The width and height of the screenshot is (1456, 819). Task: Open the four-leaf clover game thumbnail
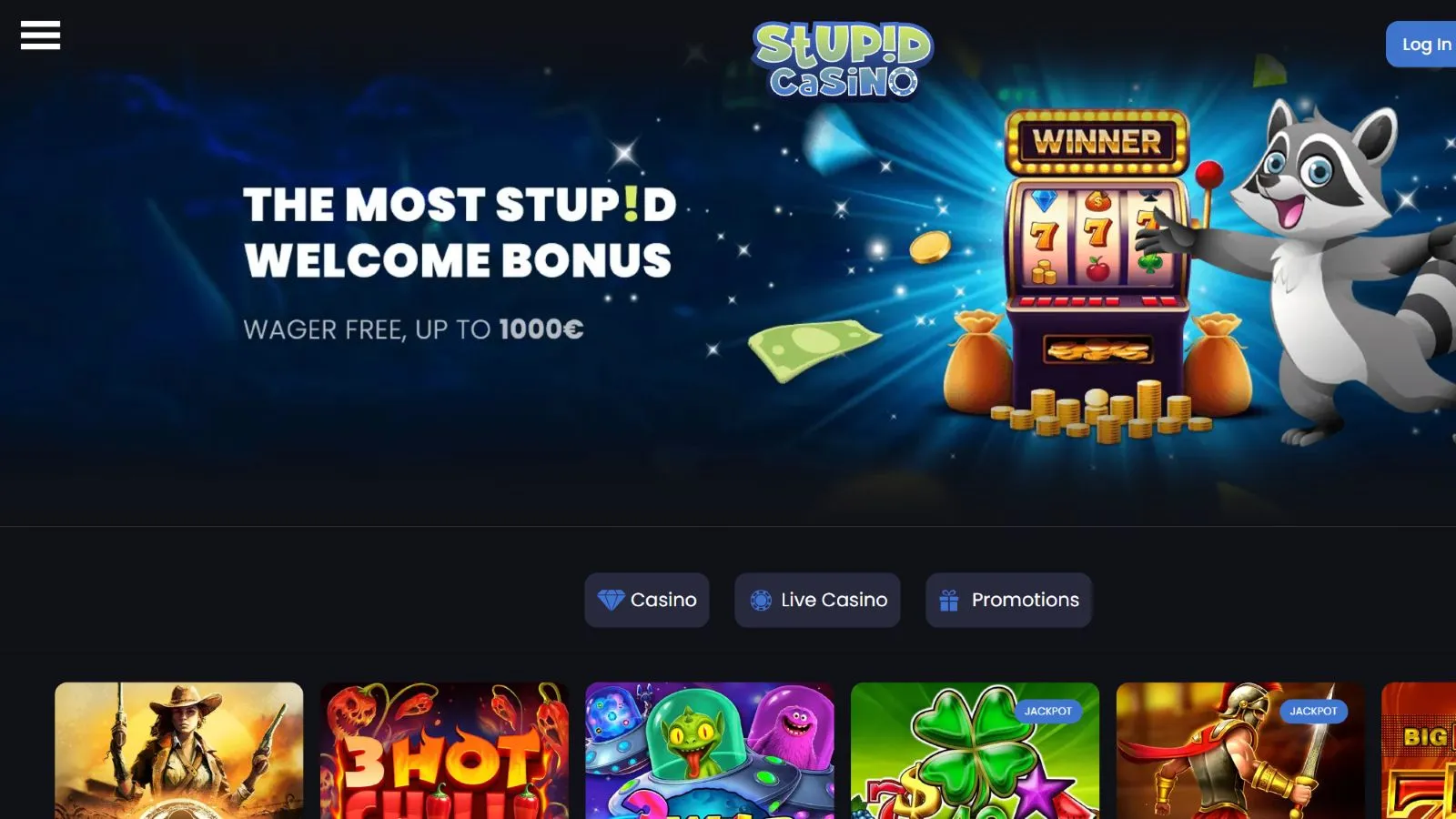975,751
